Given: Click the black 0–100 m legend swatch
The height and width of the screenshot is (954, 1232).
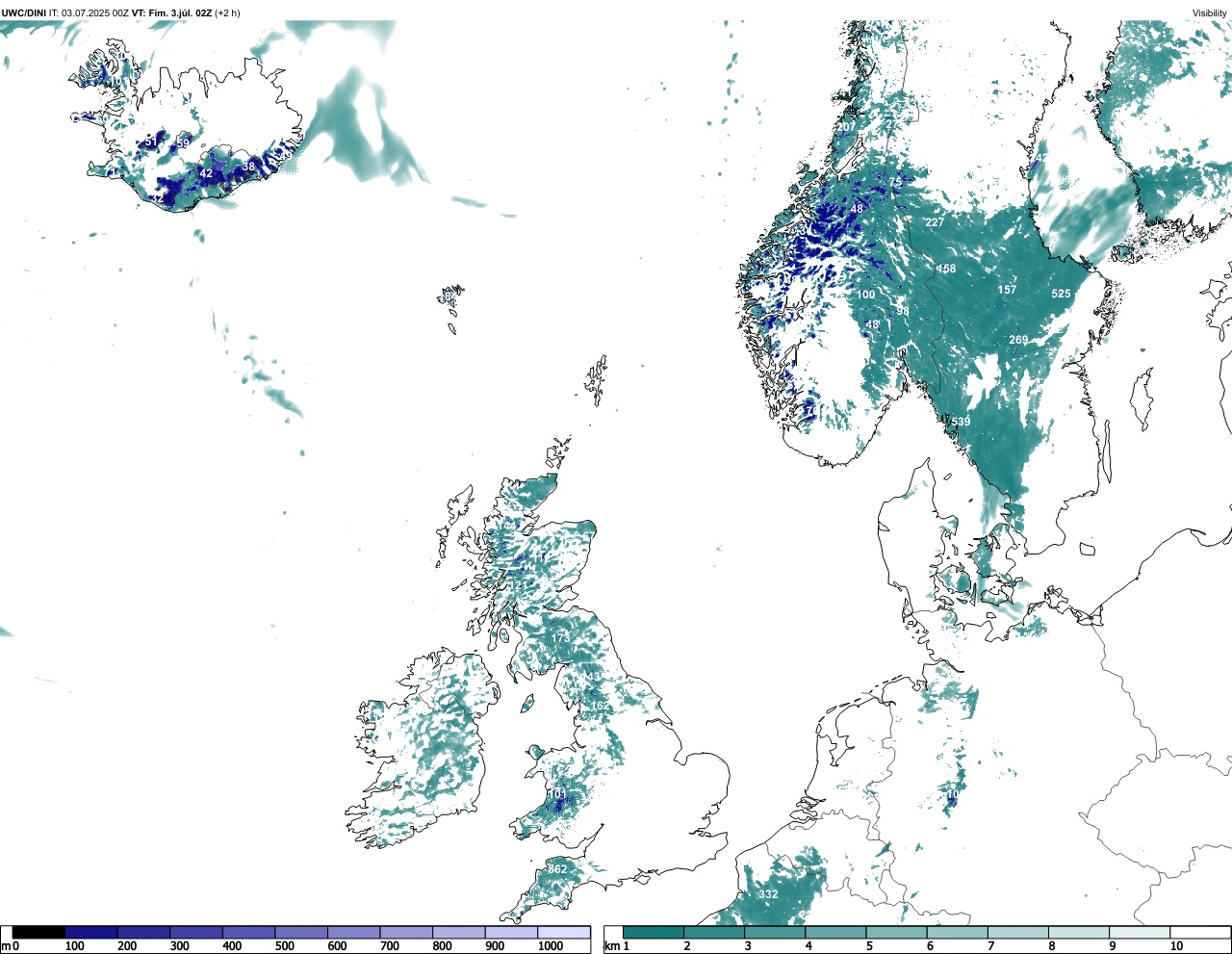Looking at the screenshot, I should (x=38, y=932).
